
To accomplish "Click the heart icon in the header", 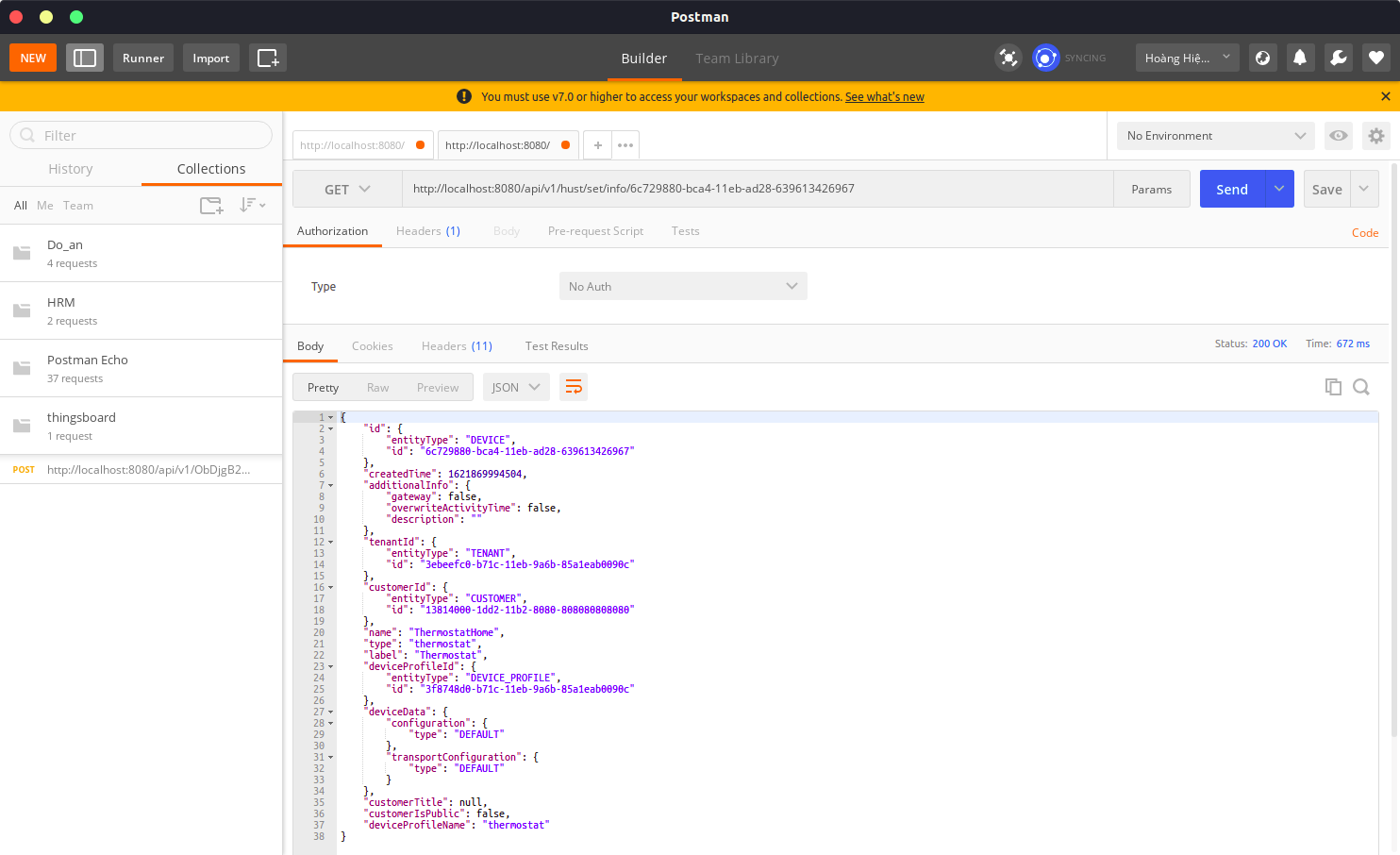I will [x=1375, y=58].
